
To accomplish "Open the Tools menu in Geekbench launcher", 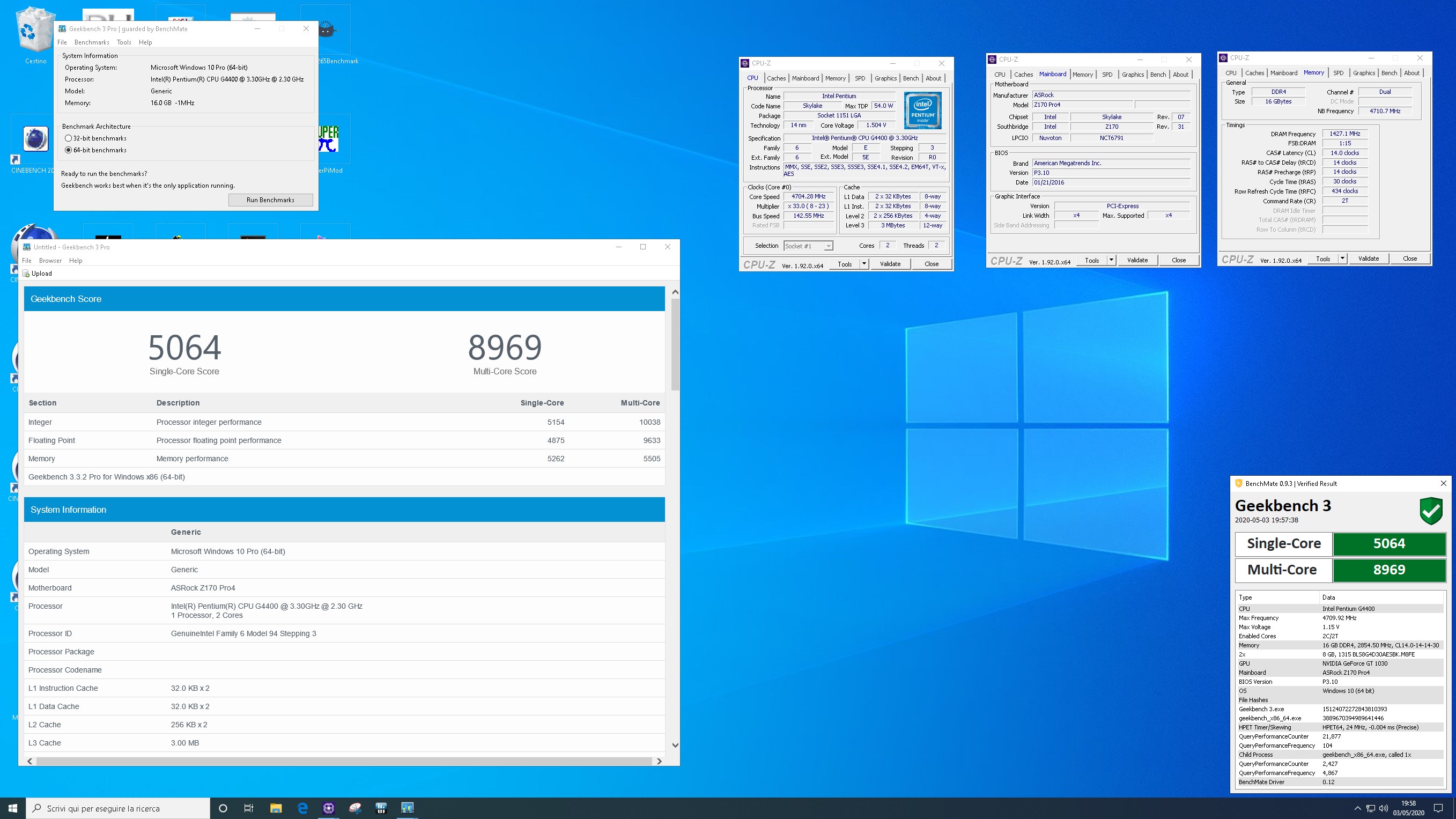I will point(124,42).
